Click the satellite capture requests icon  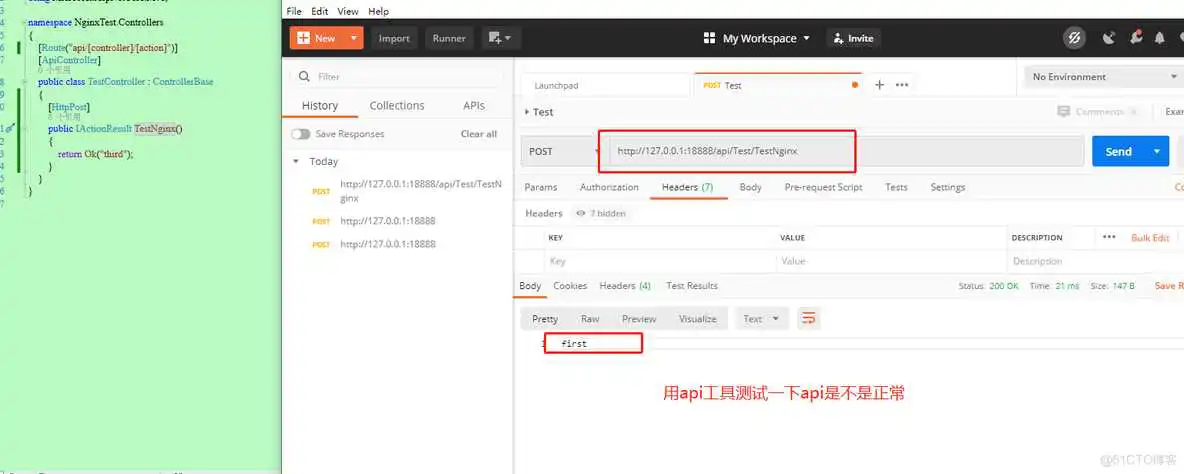click(1109, 38)
